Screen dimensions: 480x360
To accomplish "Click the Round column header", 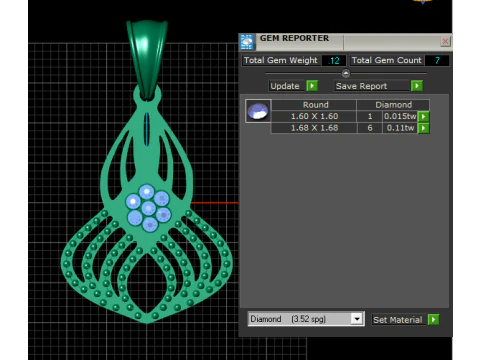I will 315,105.
